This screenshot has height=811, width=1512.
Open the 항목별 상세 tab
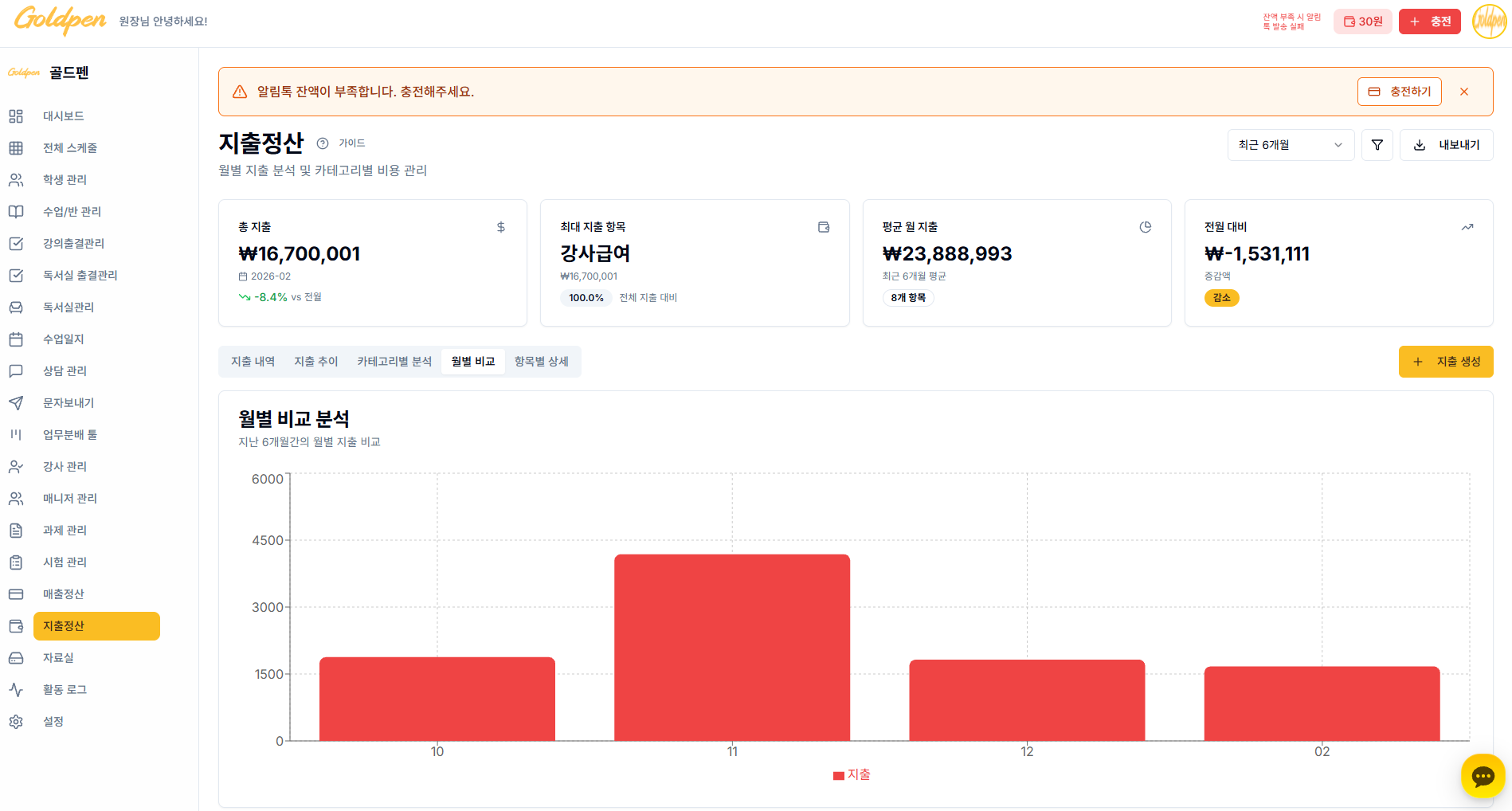pyautogui.click(x=542, y=362)
